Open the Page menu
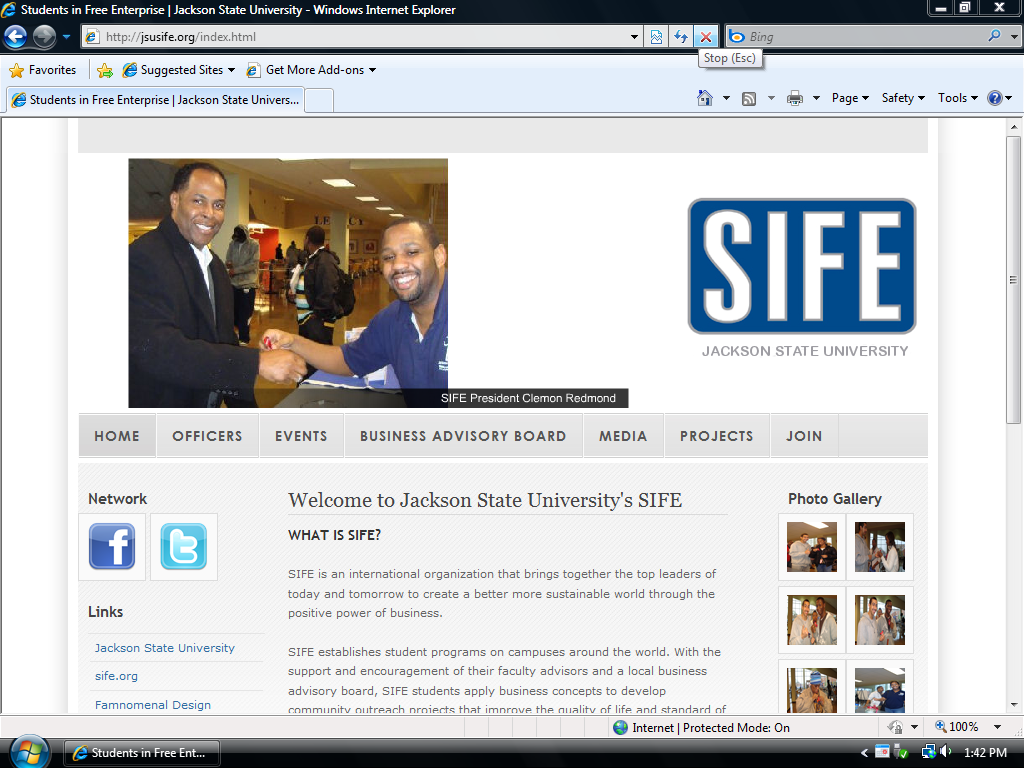This screenshot has height=768, width=1024. point(850,98)
